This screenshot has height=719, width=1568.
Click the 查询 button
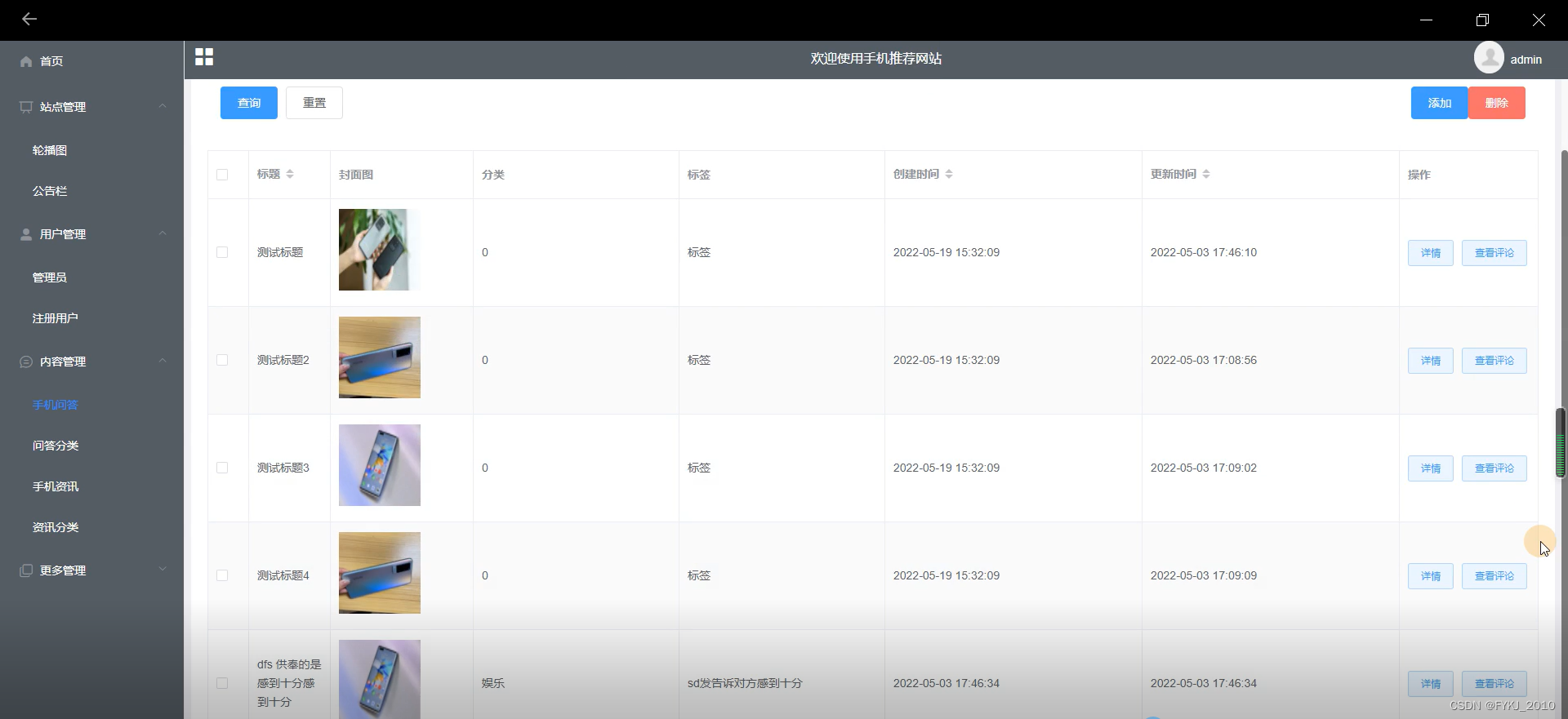[249, 103]
